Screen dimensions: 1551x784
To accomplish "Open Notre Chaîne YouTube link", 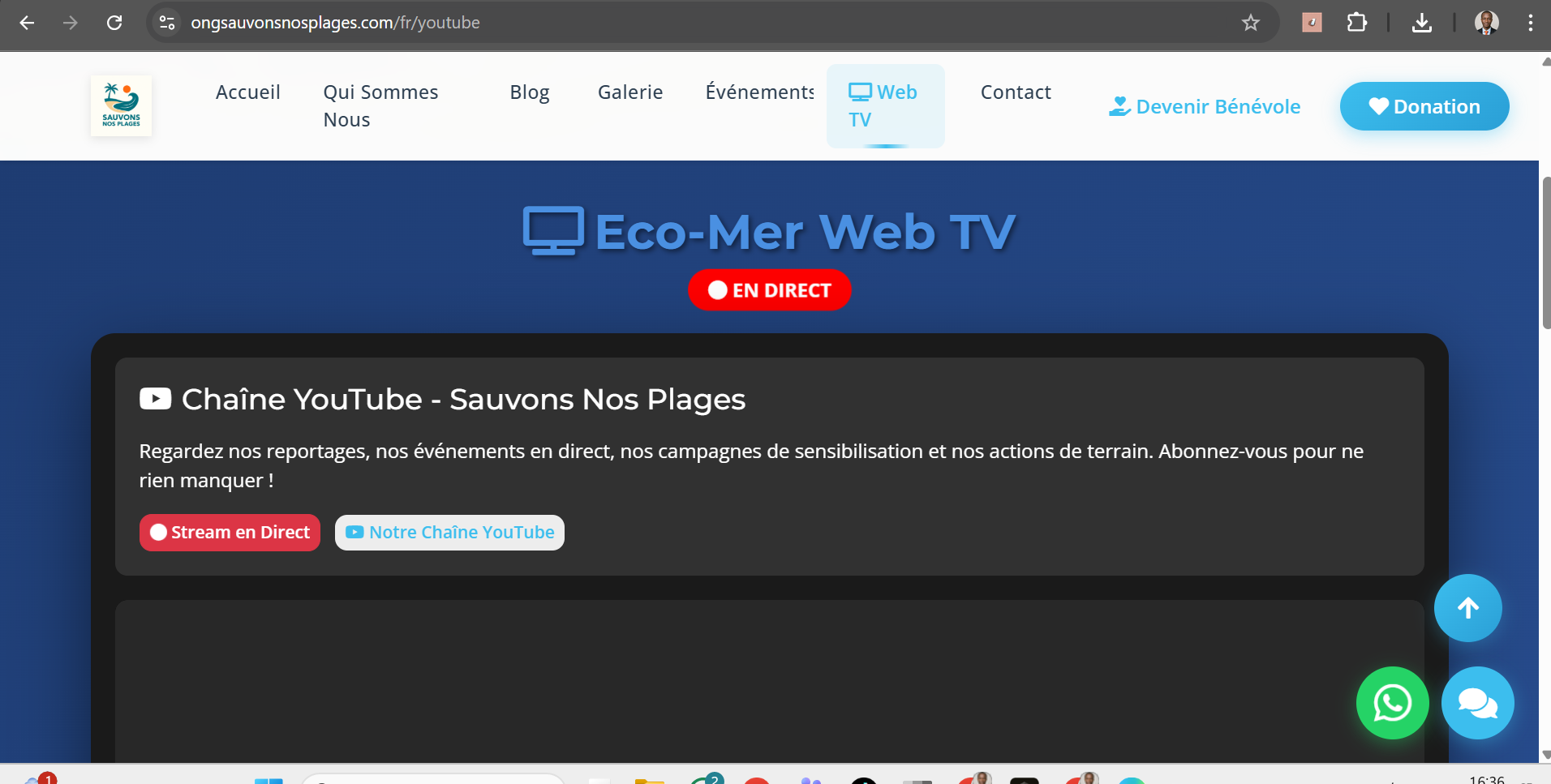I will tap(449, 533).
